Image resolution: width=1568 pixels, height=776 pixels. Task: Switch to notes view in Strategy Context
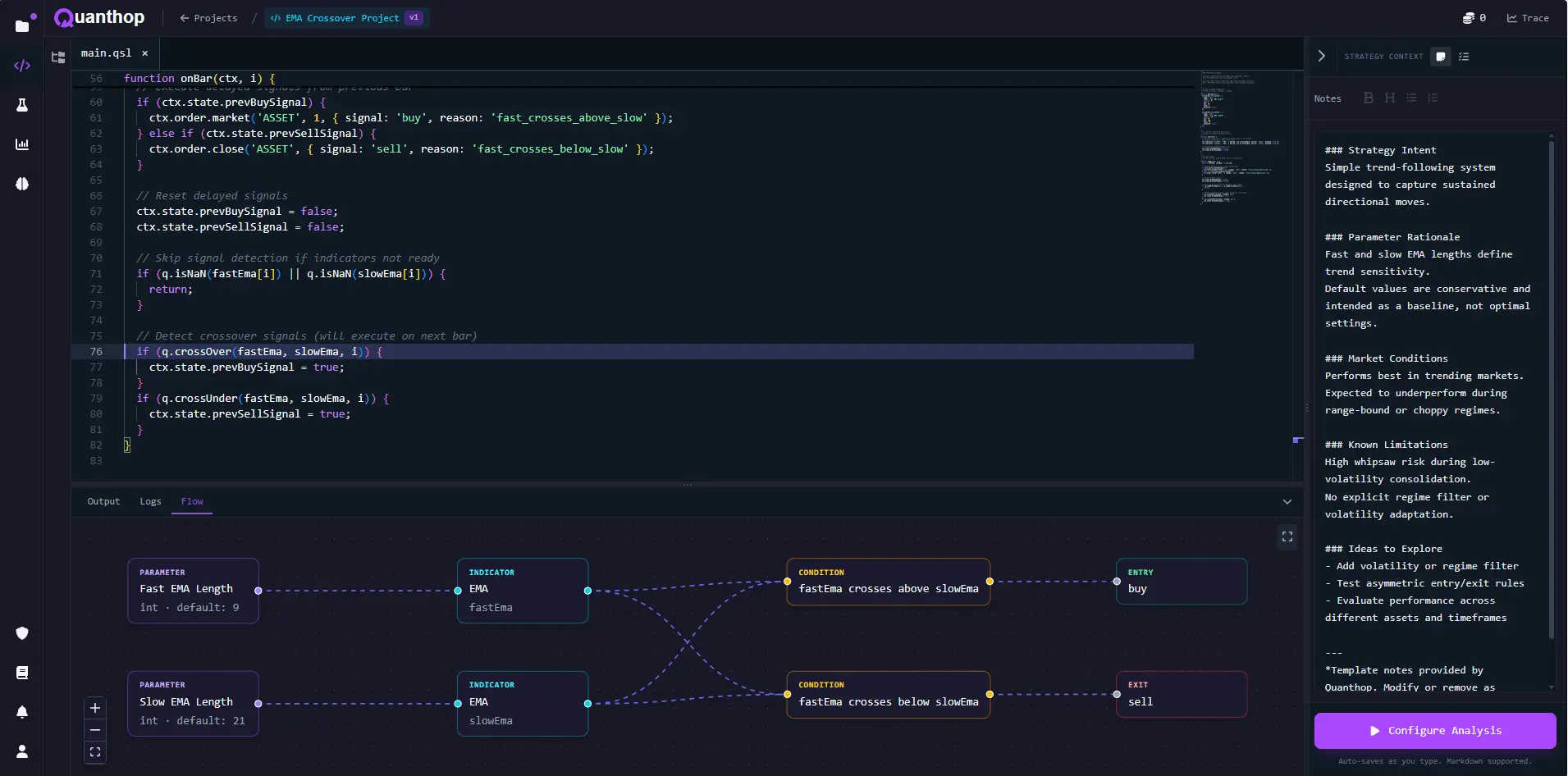tap(1441, 57)
